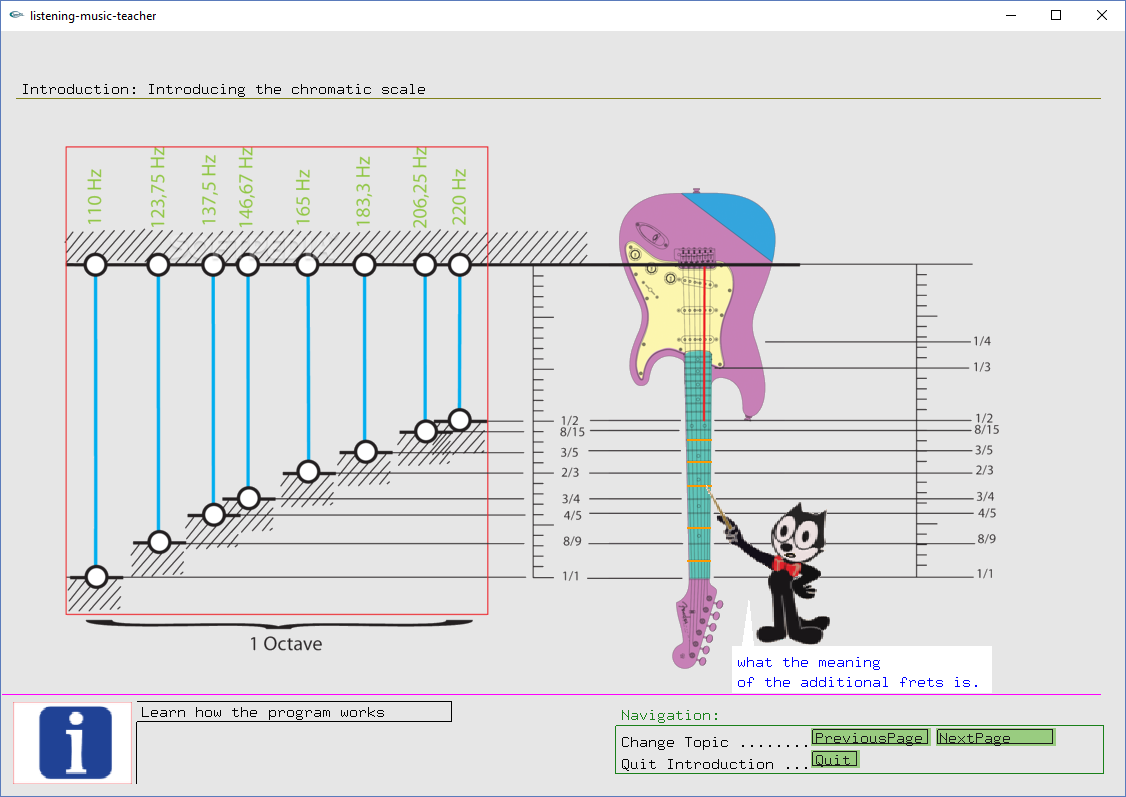1126x797 pixels.
Task: Click the NextPage navigation button
Action: pyautogui.click(x=995, y=737)
